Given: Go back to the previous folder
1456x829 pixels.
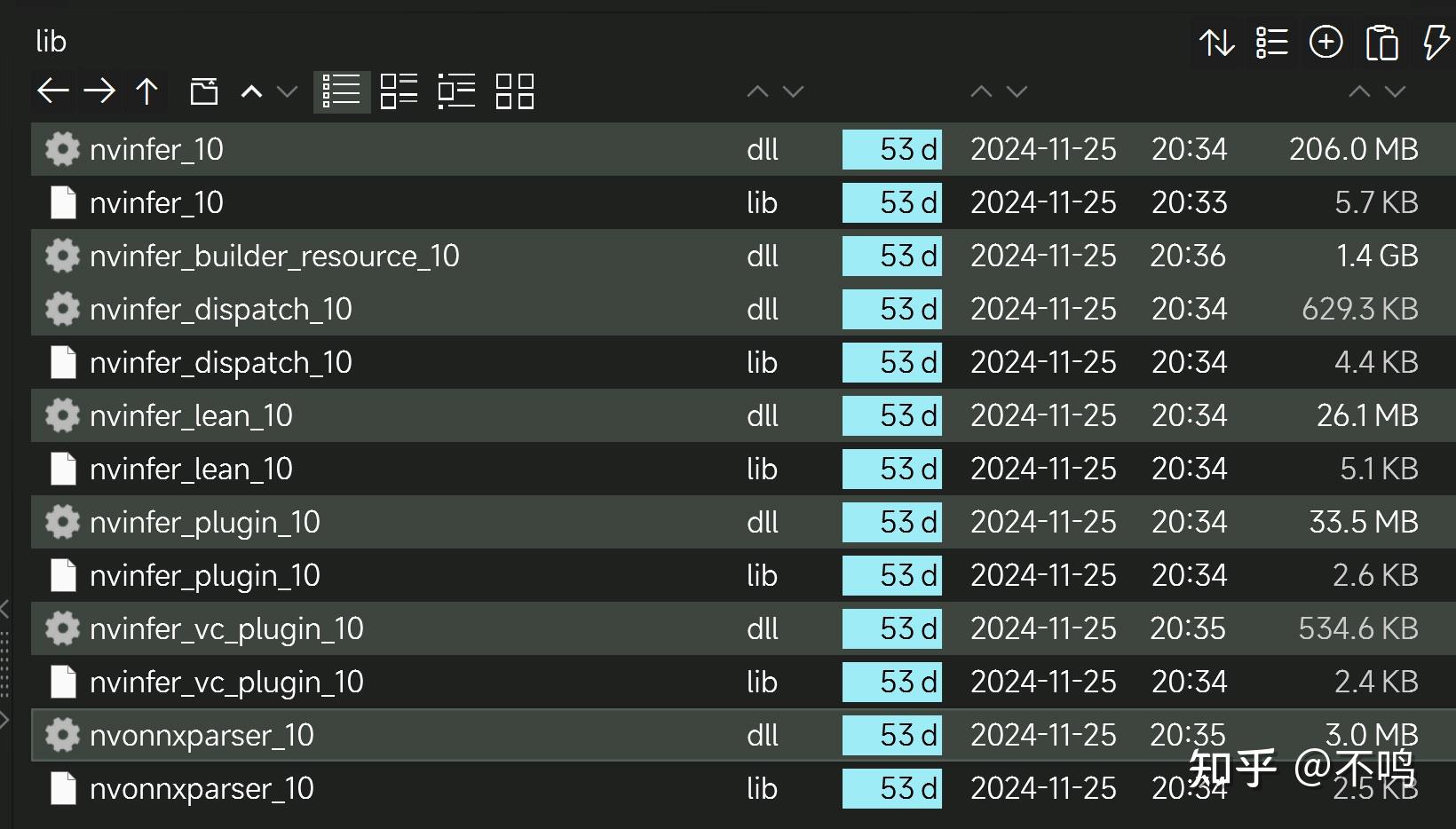Looking at the screenshot, I should click(x=52, y=91).
